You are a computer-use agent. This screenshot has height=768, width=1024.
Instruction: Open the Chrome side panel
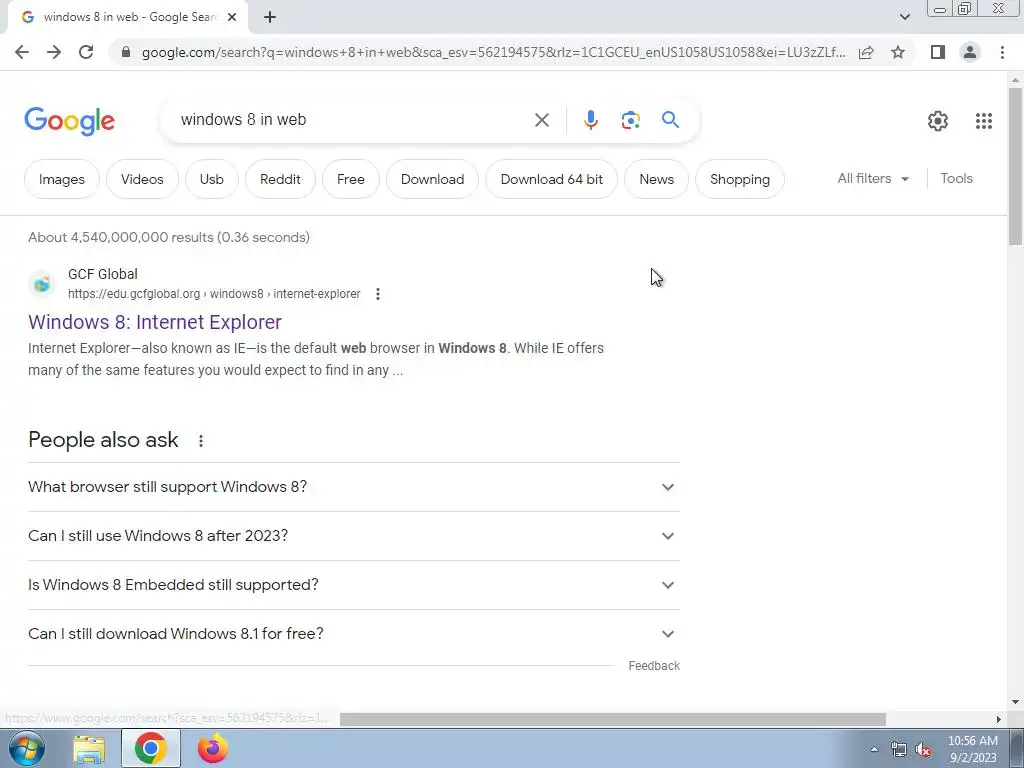(938, 52)
